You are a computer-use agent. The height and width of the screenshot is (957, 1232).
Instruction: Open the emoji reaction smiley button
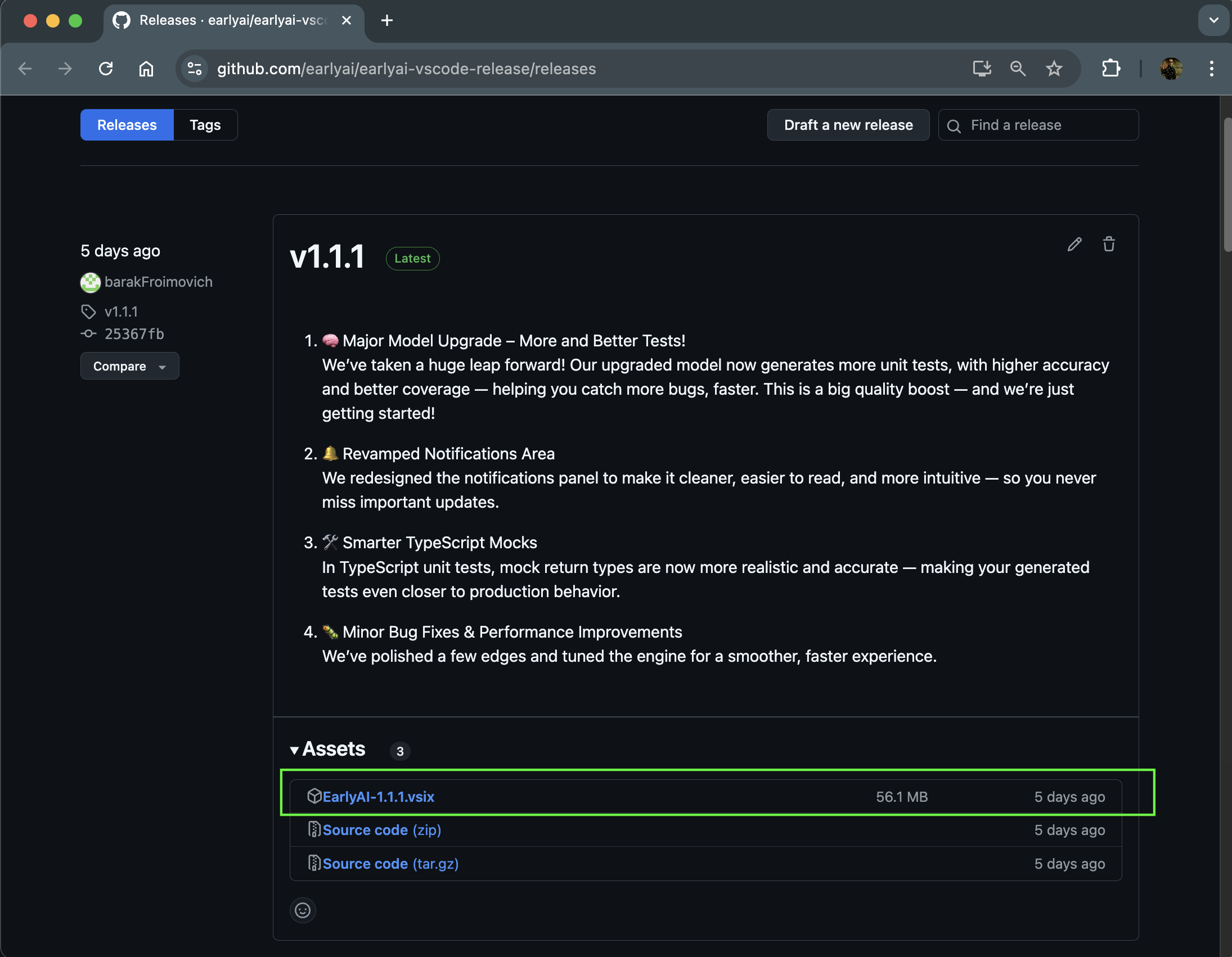[x=302, y=910]
